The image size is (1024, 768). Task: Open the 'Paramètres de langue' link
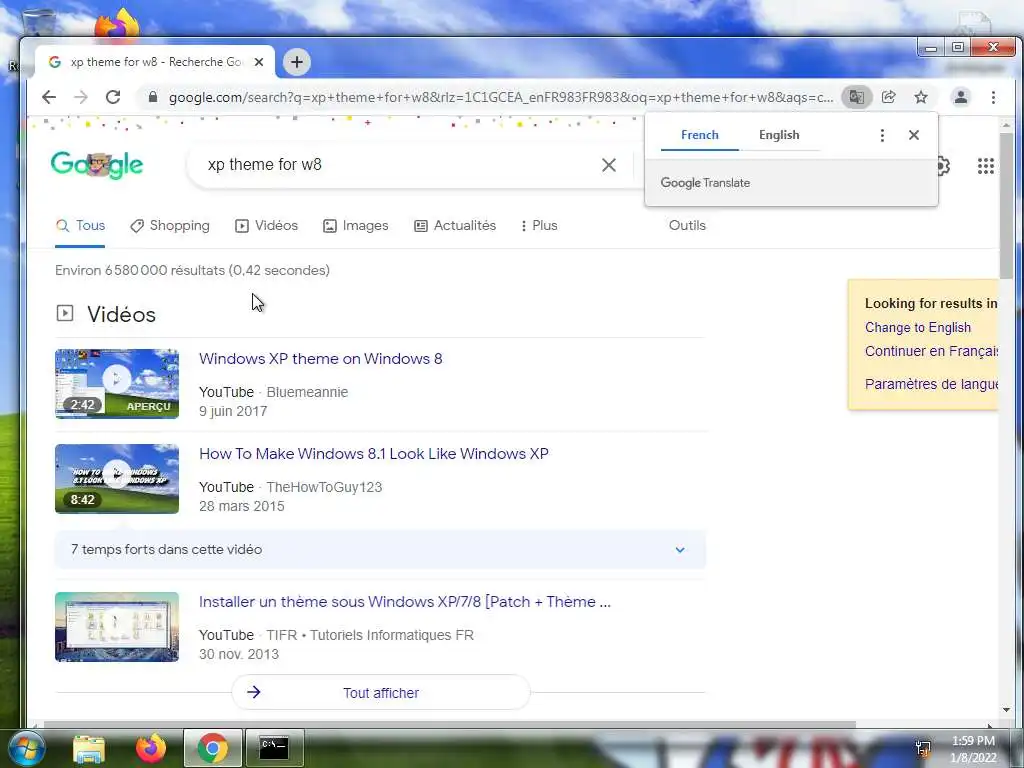point(931,384)
